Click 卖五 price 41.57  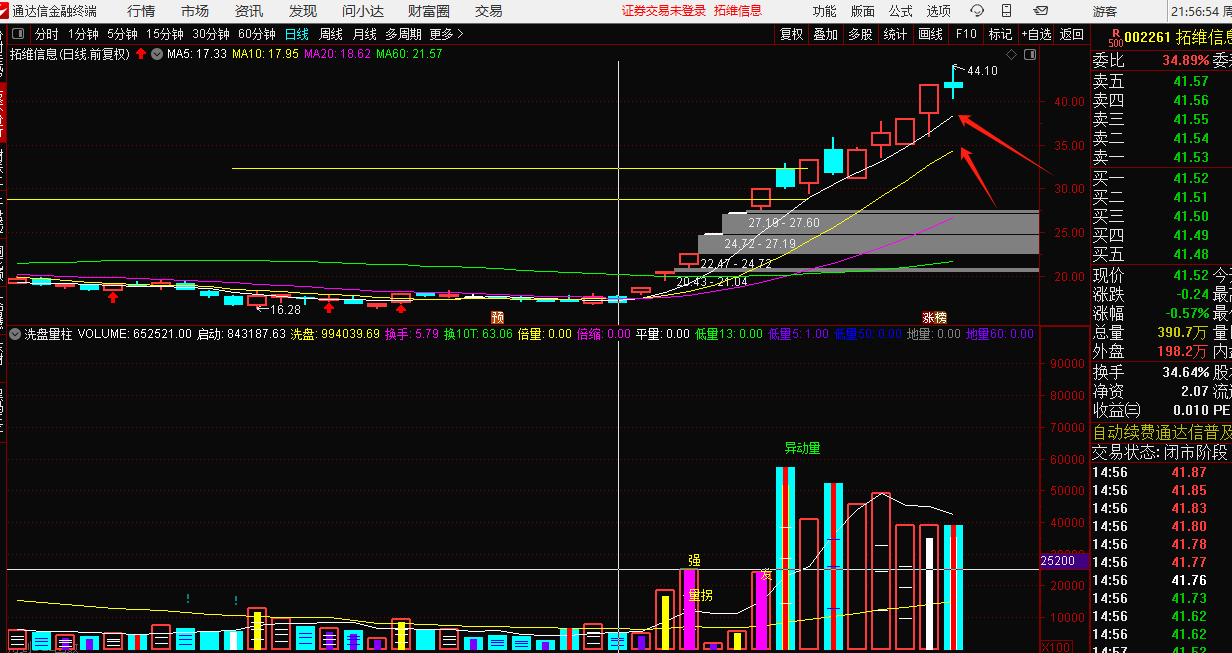tap(1191, 81)
